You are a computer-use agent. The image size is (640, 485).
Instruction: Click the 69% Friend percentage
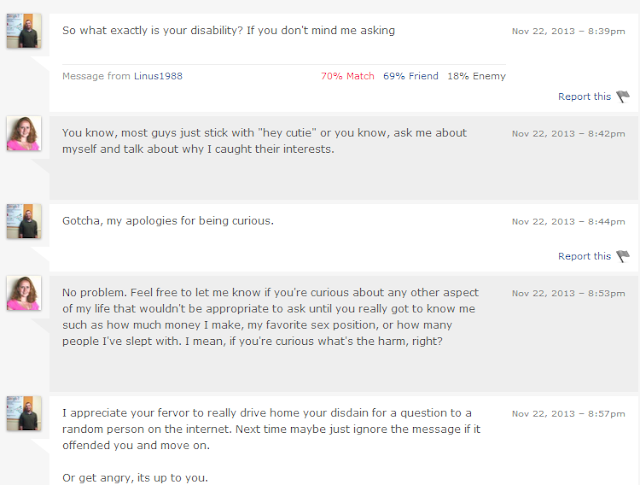(x=411, y=76)
